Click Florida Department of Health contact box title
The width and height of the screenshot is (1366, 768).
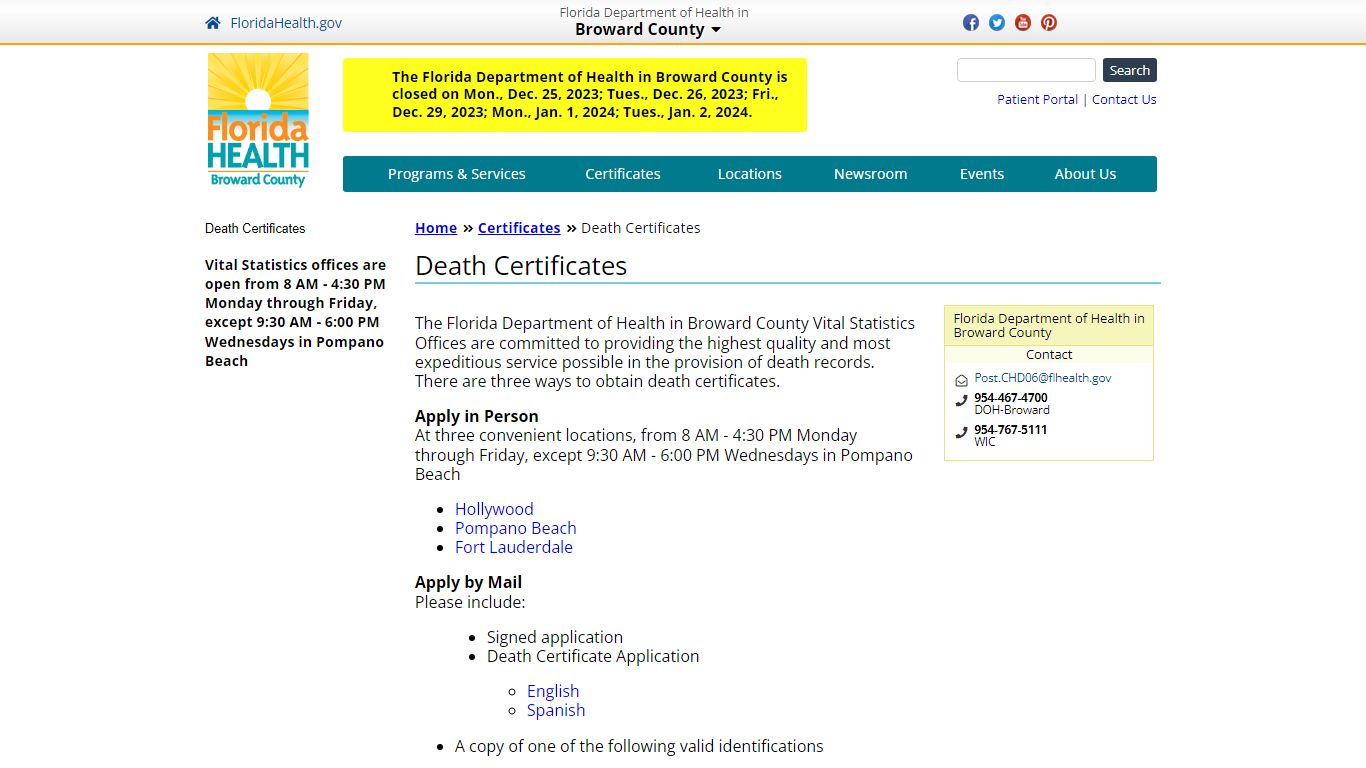pos(1049,326)
